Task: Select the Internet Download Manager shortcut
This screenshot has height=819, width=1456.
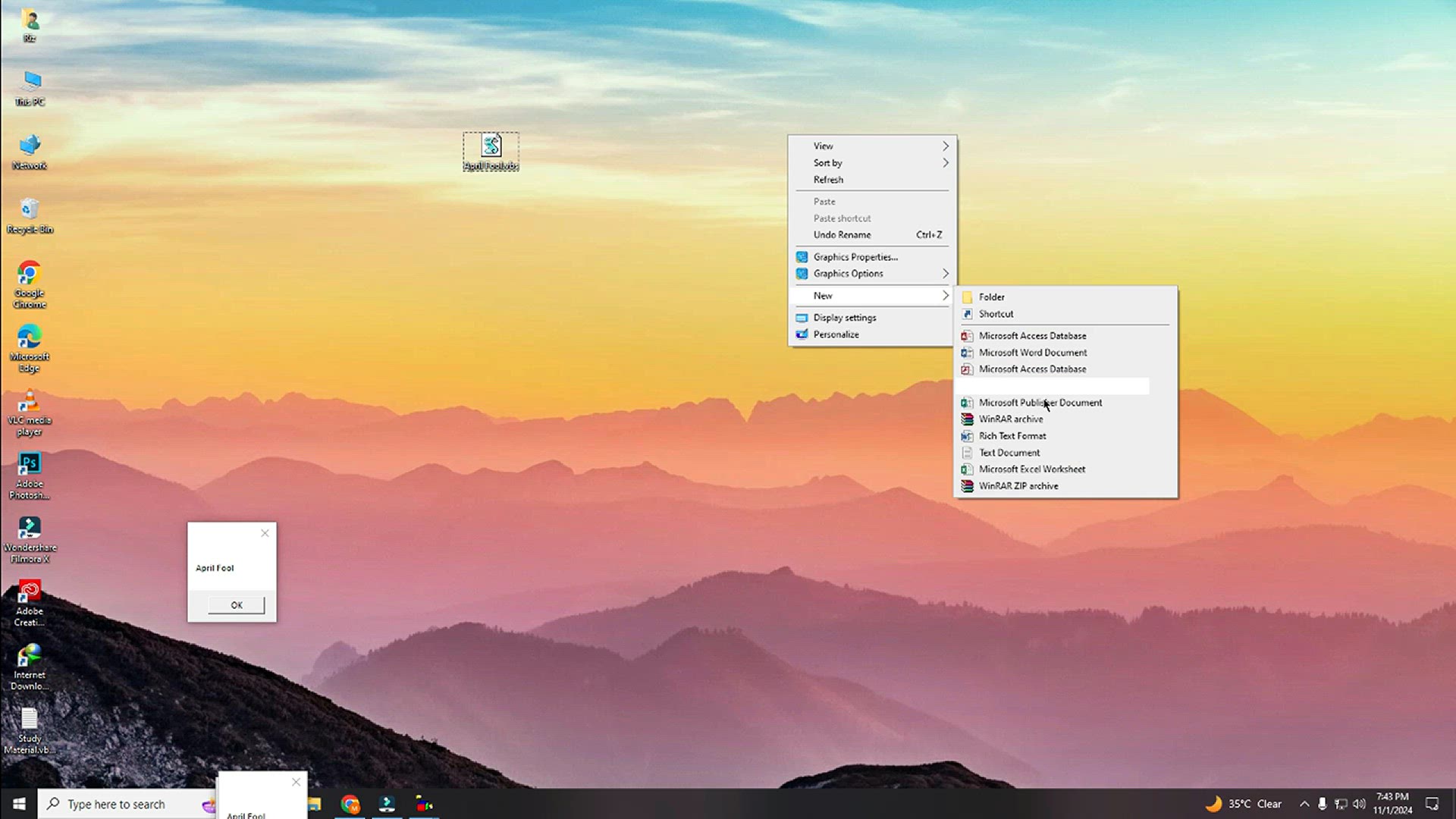Action: point(30,667)
